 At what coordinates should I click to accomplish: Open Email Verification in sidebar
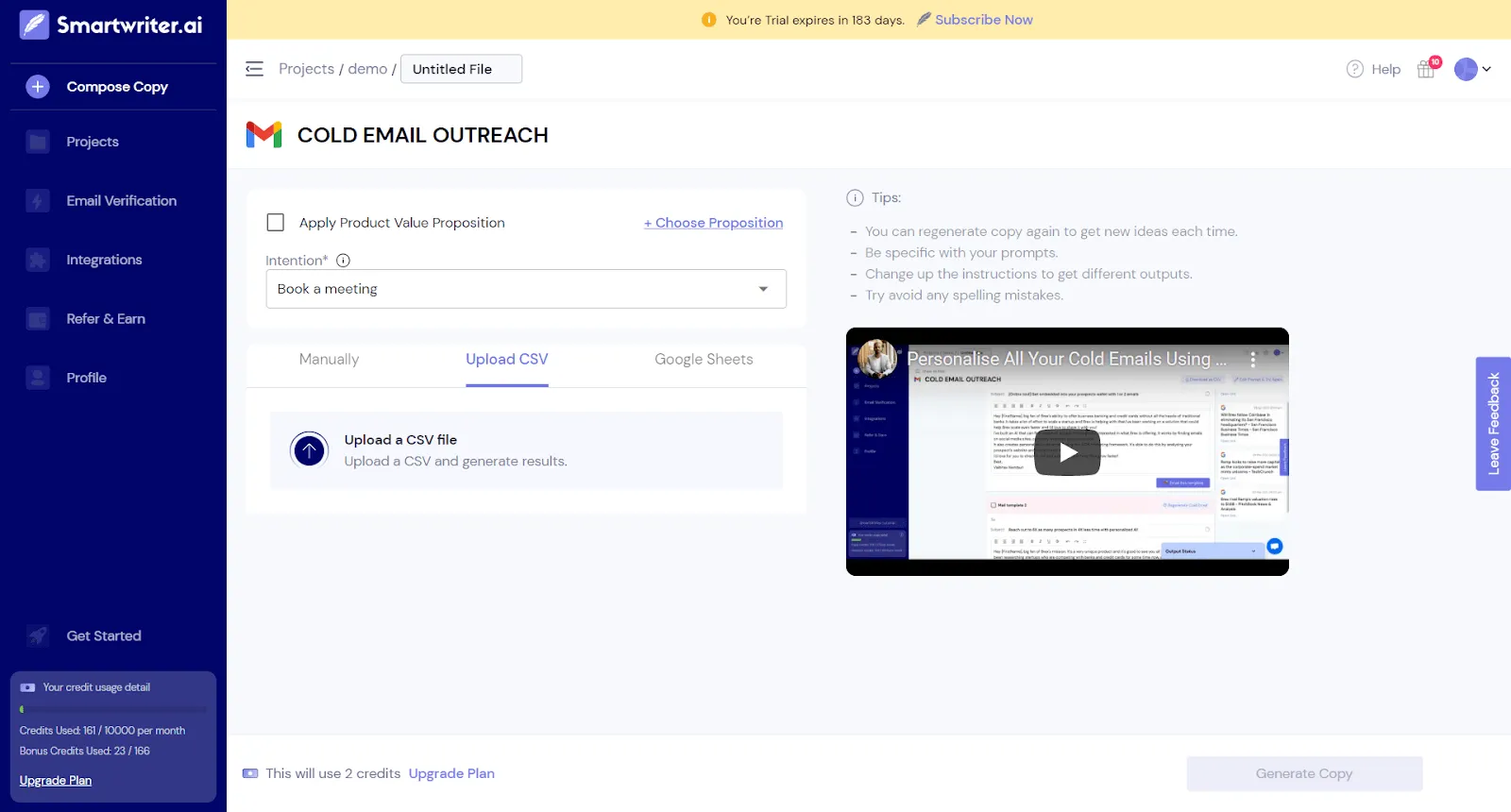122,200
